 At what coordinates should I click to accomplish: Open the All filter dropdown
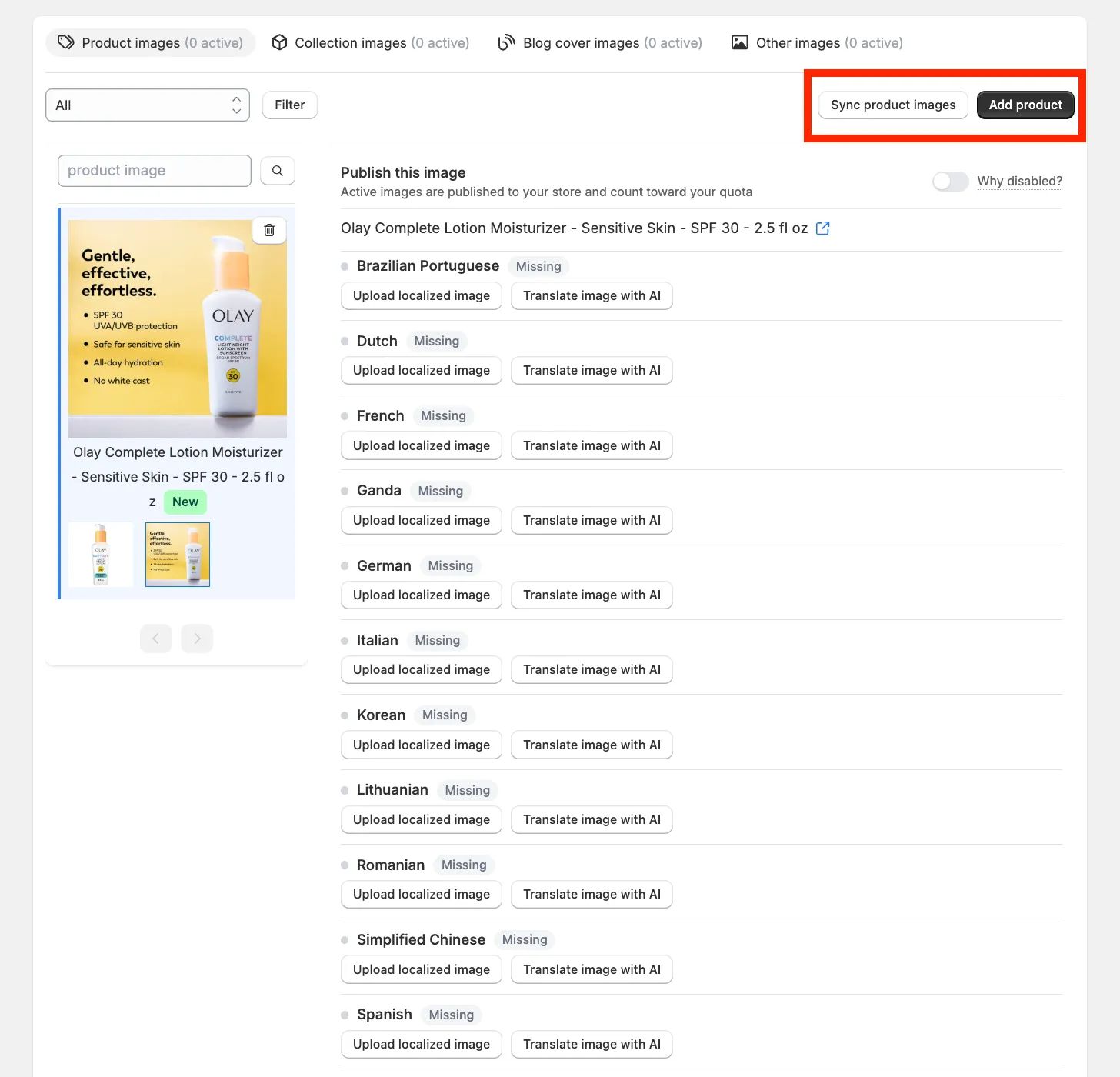pyautogui.click(x=148, y=105)
